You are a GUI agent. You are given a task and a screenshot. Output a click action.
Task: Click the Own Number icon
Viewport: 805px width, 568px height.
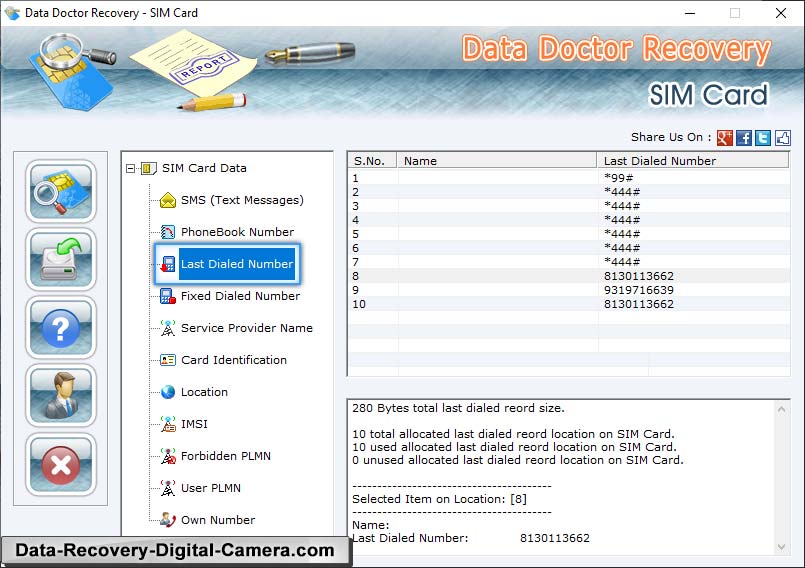tap(168, 520)
